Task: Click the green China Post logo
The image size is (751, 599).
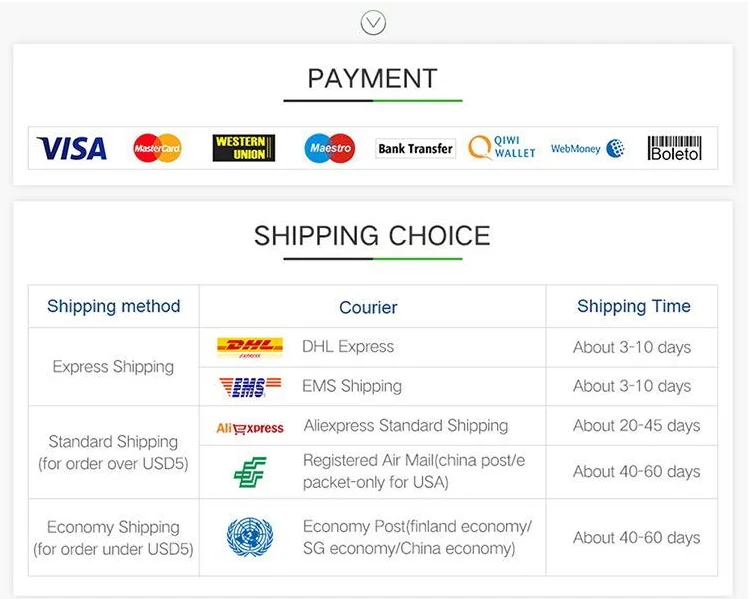Action: click(x=249, y=471)
